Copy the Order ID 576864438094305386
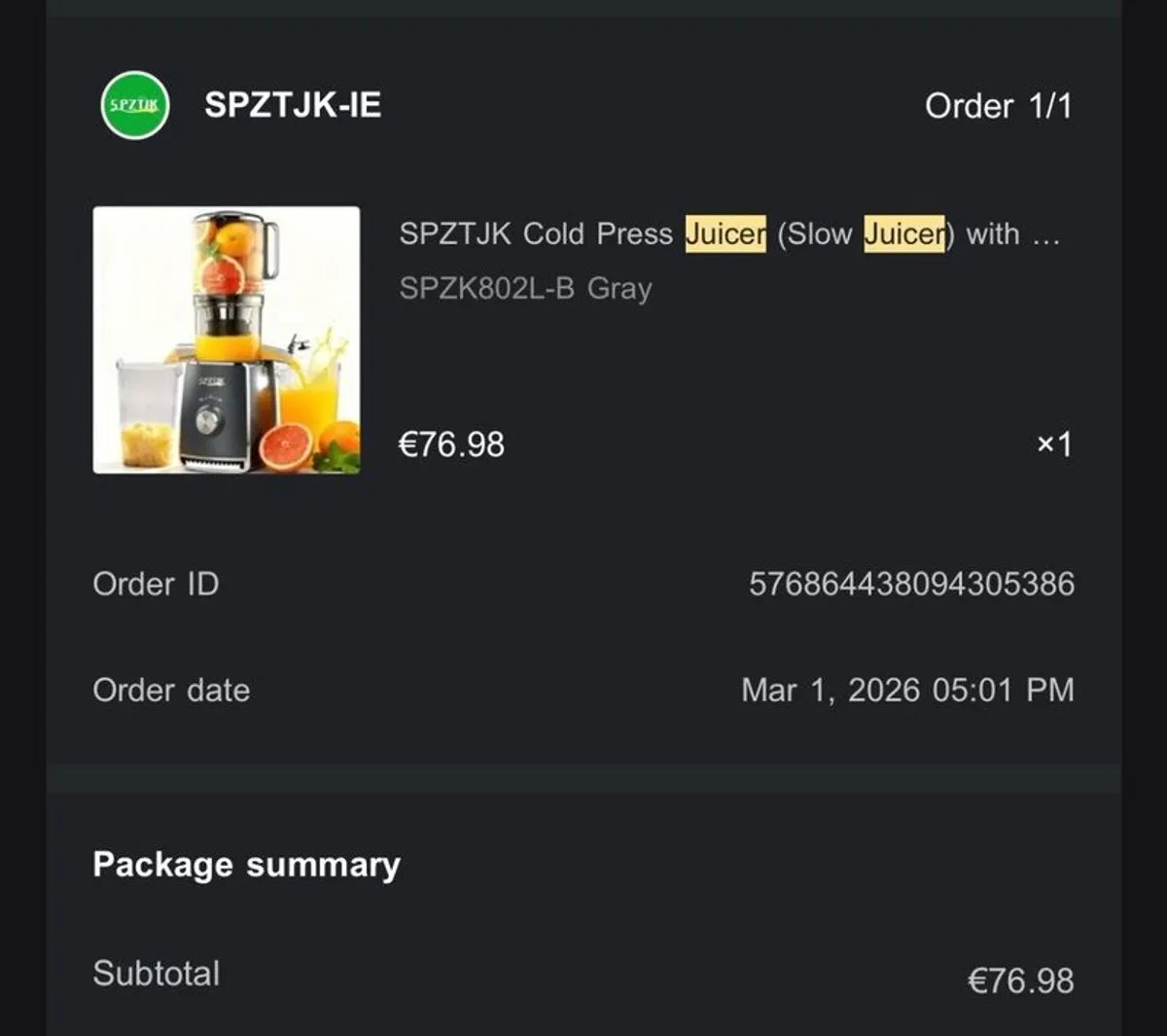This screenshot has height=1036, width=1167. click(x=911, y=584)
